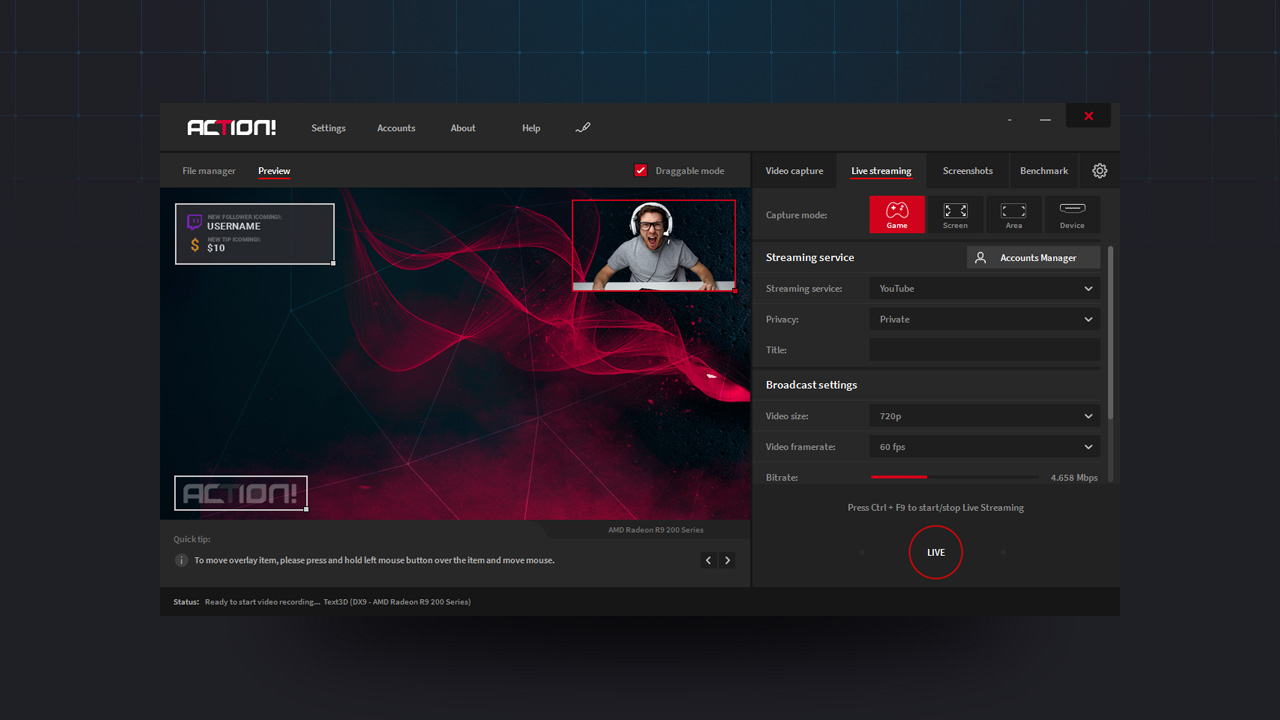The image size is (1280, 720).
Task: Select the Game capture mode
Action: [897, 214]
